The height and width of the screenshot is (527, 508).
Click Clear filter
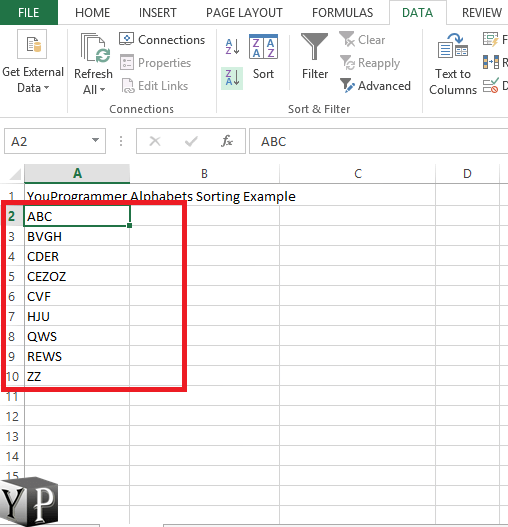click(x=362, y=39)
